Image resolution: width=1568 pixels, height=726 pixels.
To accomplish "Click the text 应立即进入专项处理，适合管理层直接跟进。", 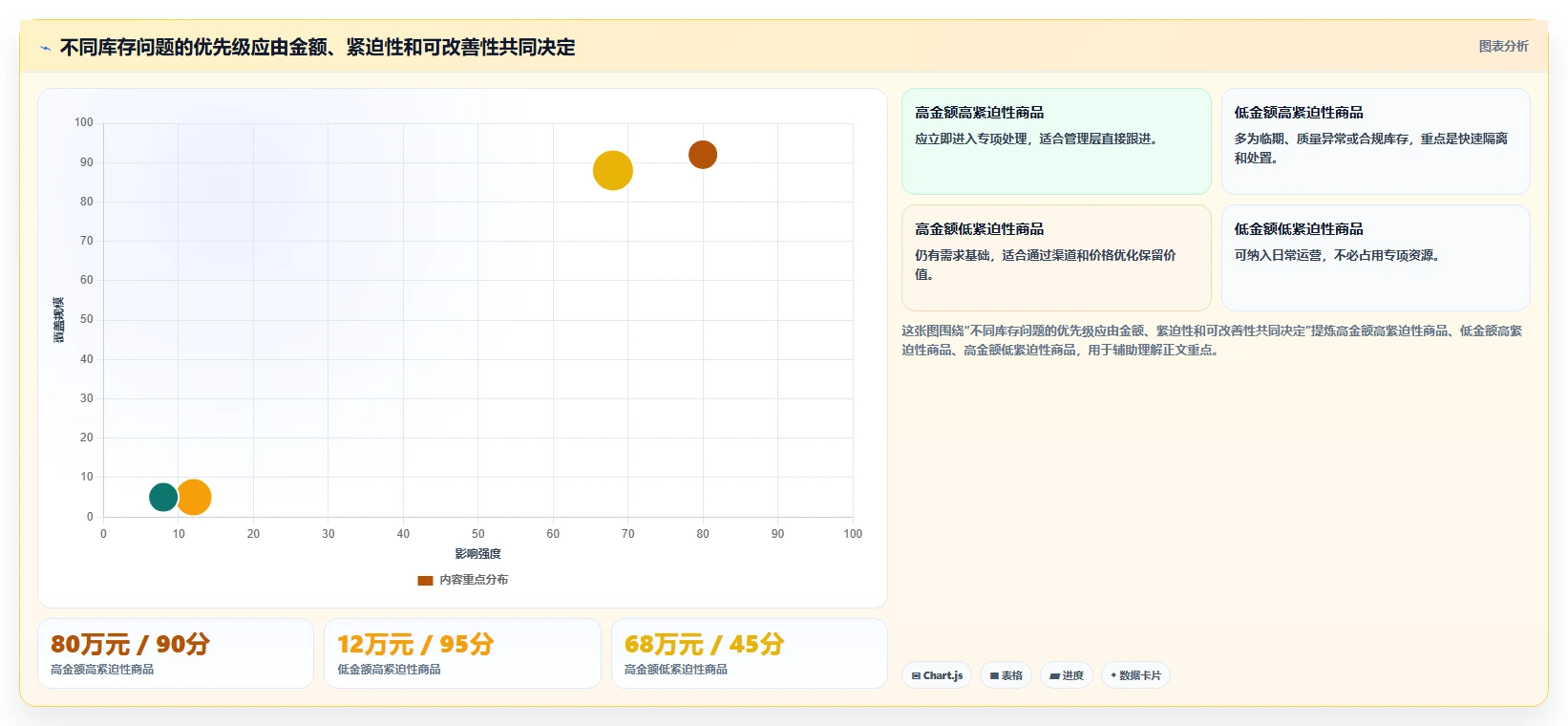I will [1039, 139].
